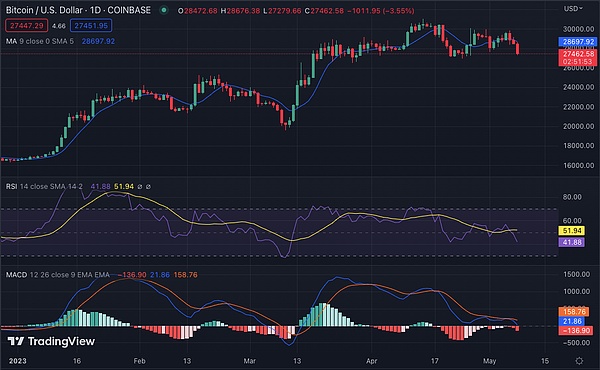Viewport: 600px width, 370px height.
Task: Click the 24000.00 price axis level
Action: click(578, 87)
